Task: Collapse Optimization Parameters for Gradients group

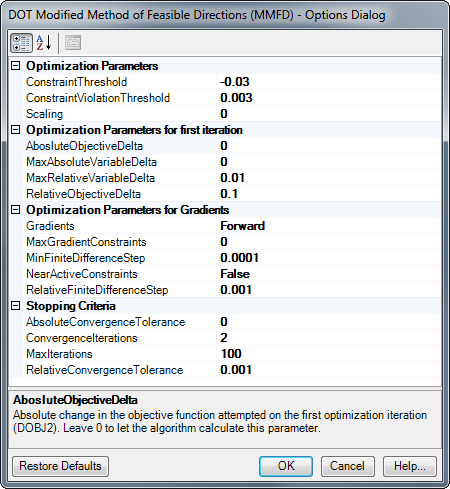Action: click(x=15, y=210)
